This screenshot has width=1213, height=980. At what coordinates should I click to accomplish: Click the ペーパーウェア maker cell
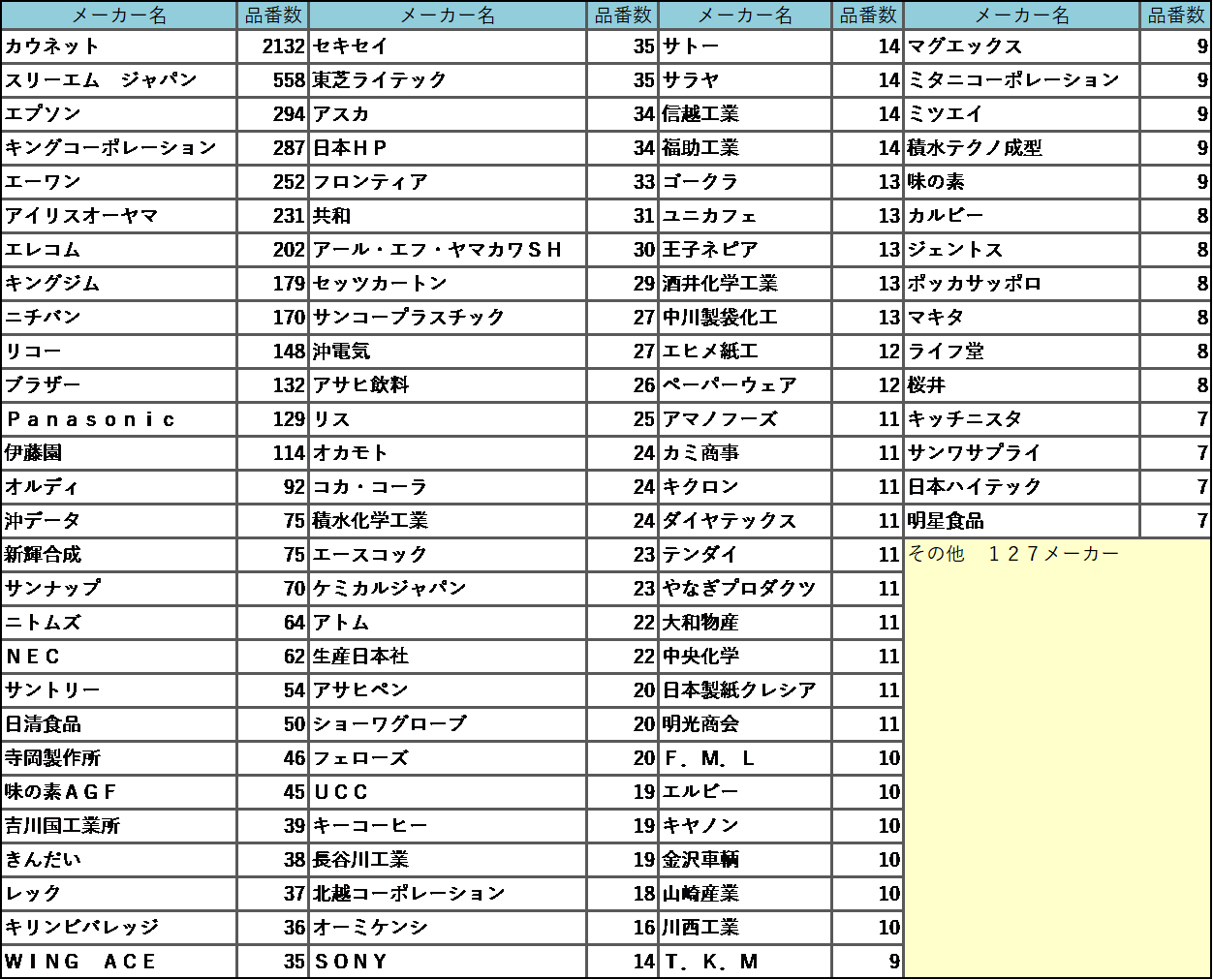[745, 385]
